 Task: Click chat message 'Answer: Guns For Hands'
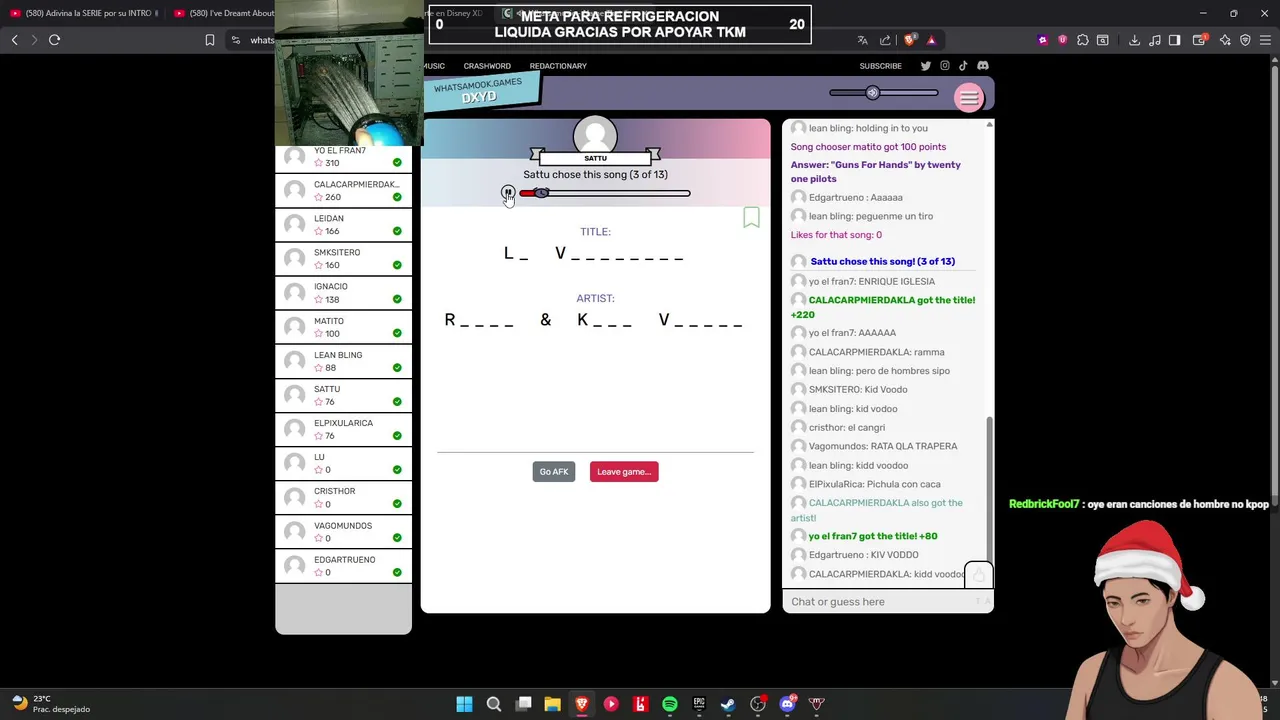click(876, 172)
